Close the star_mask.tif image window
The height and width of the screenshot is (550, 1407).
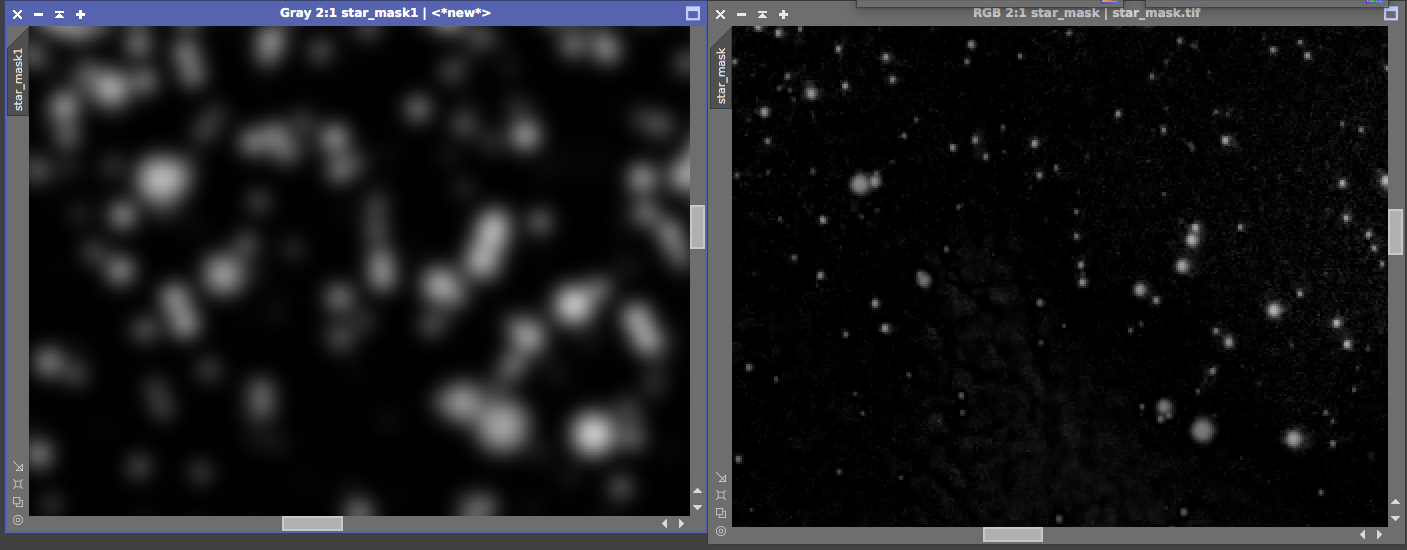[x=720, y=14]
